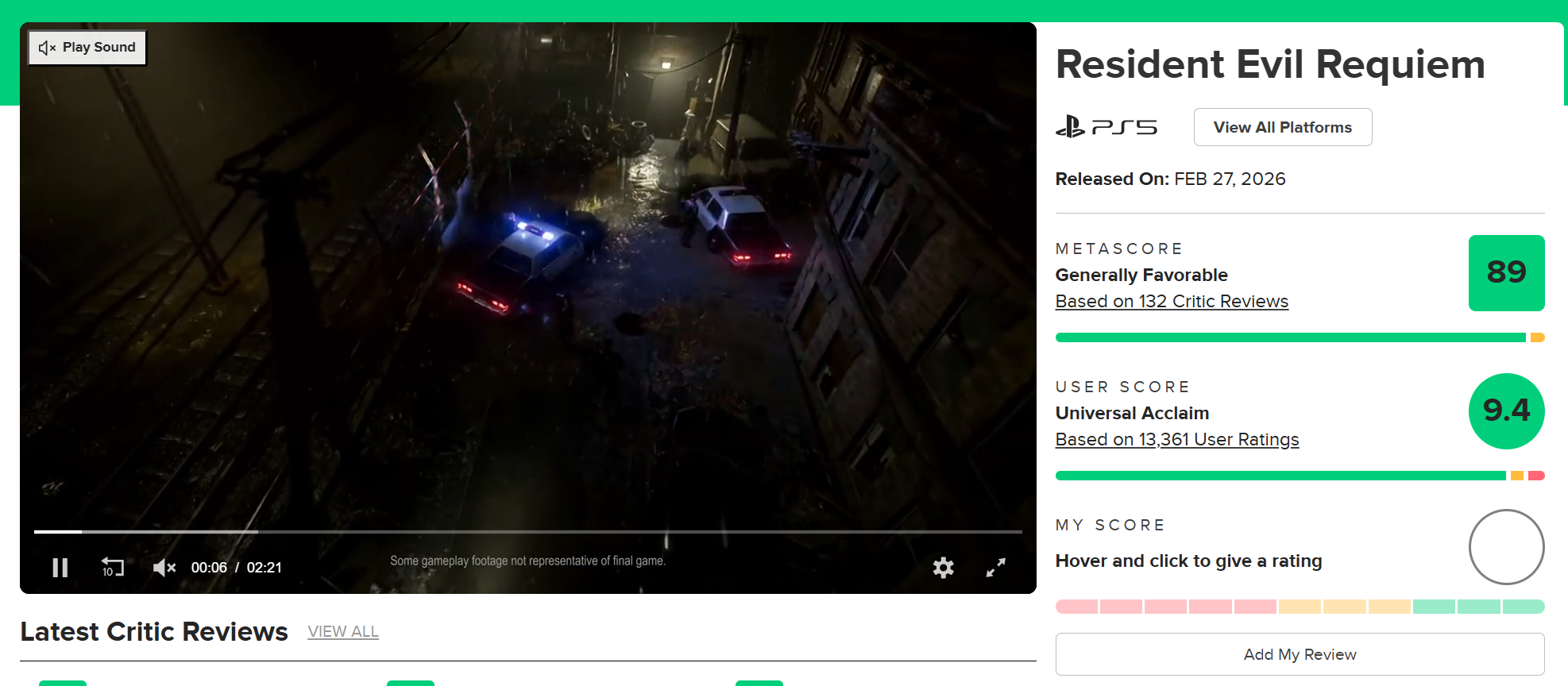
Task: Rate the game using the My Score bar
Action: [x=1300, y=607]
